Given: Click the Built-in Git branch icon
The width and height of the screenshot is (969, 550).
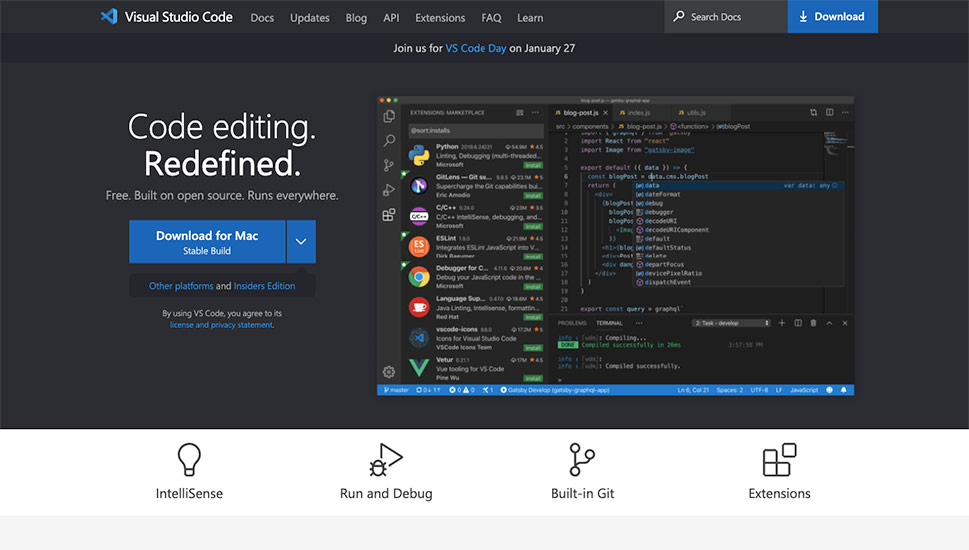Looking at the screenshot, I should click(582, 460).
